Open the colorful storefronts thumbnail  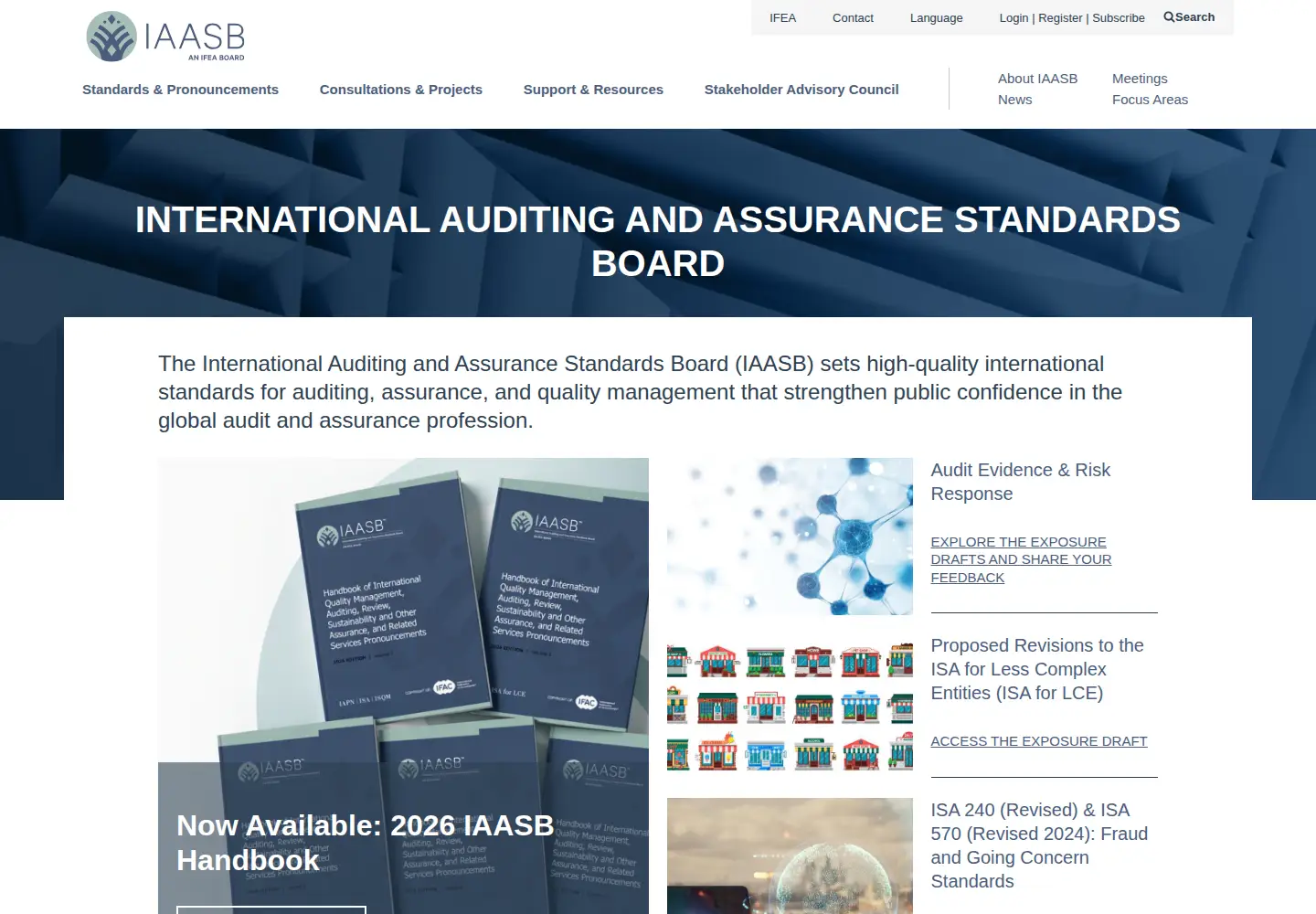click(790, 707)
